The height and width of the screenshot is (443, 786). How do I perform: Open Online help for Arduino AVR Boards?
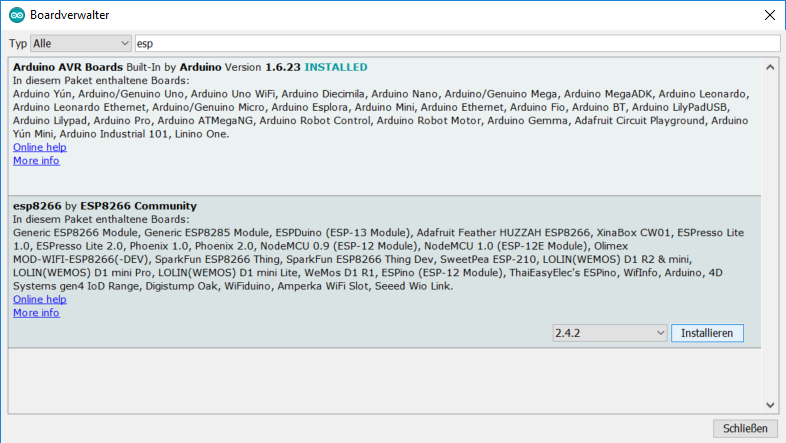pos(40,147)
